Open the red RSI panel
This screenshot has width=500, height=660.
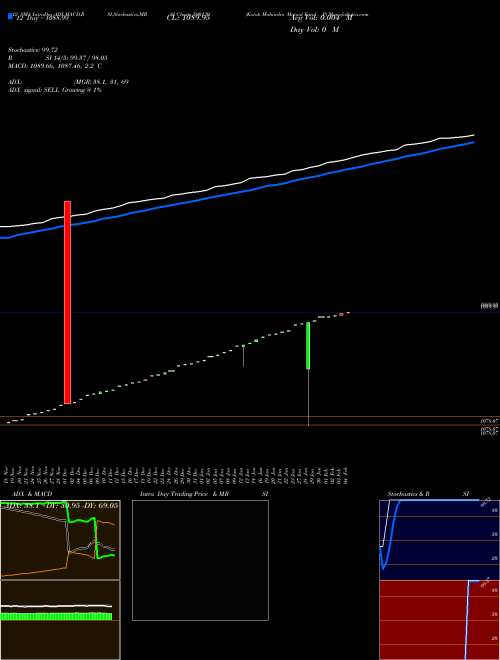[439, 620]
